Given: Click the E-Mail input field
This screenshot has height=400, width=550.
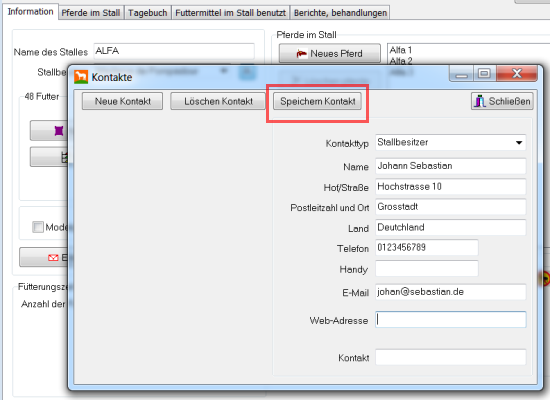Looking at the screenshot, I should [450, 292].
